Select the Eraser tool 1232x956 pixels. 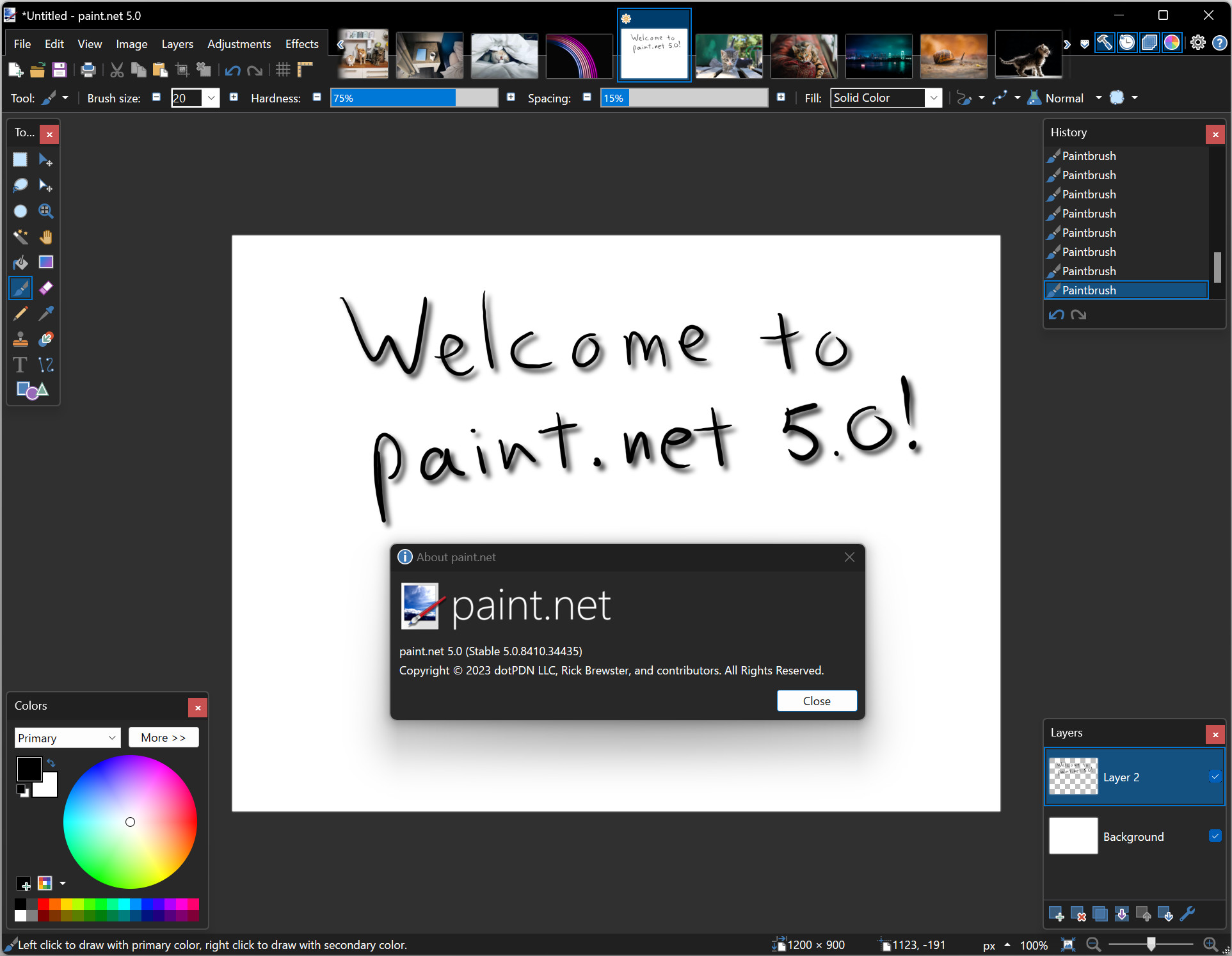click(x=46, y=288)
